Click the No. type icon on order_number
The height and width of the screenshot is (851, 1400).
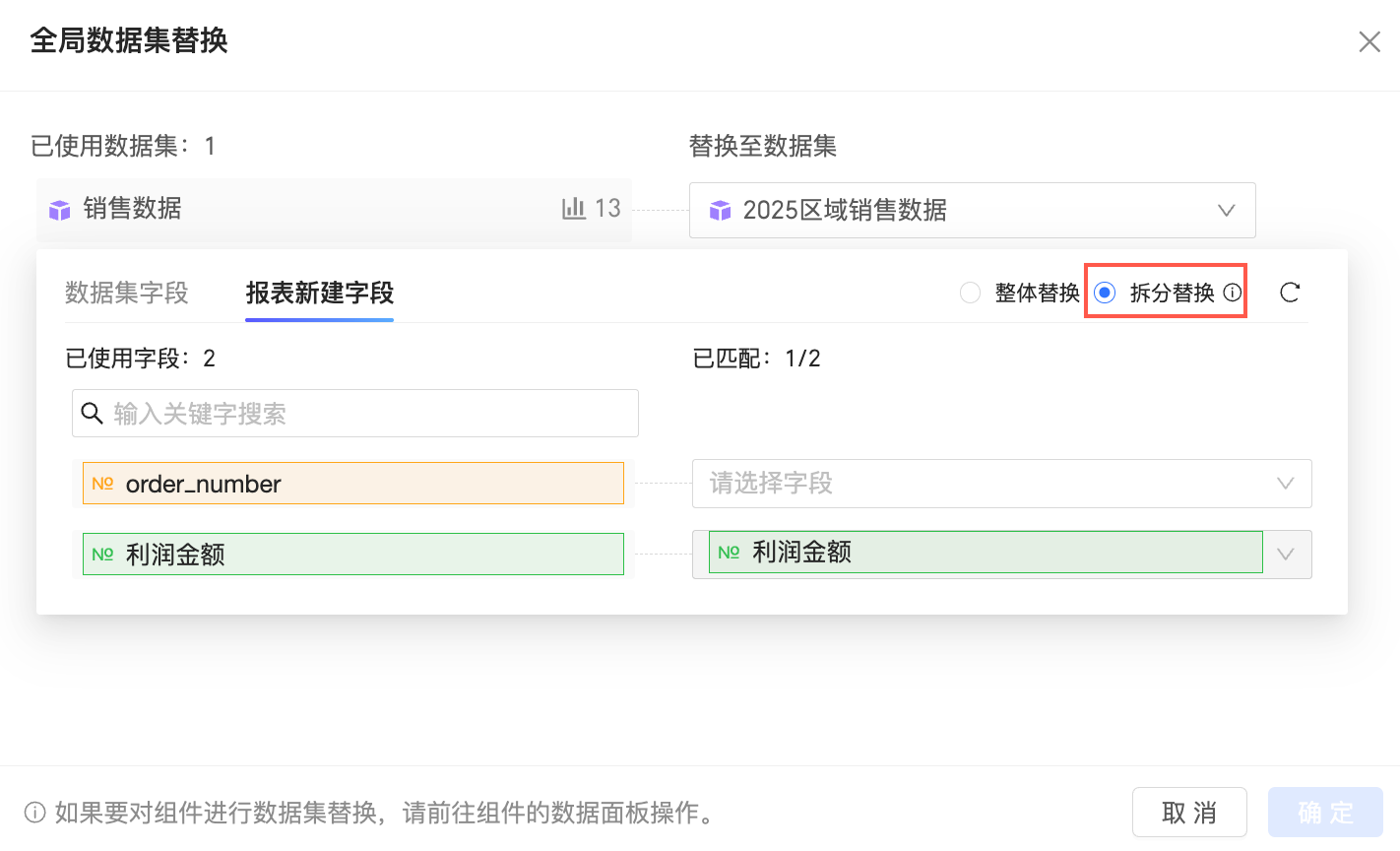[x=102, y=484]
